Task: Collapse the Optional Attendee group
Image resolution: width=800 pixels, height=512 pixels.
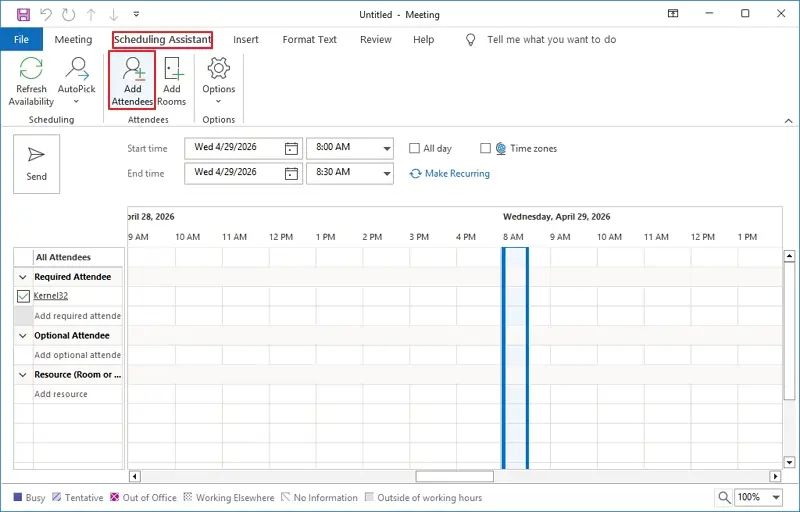Action: (x=22, y=336)
